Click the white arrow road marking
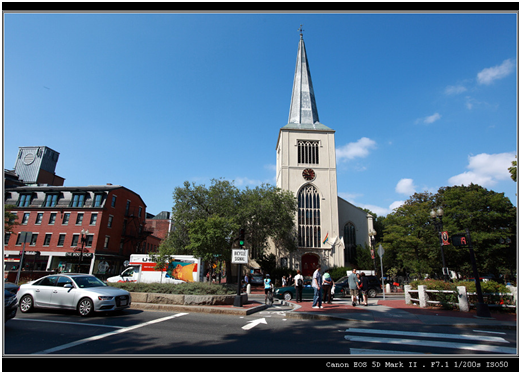The height and width of the screenshot is (374, 521). point(254,323)
